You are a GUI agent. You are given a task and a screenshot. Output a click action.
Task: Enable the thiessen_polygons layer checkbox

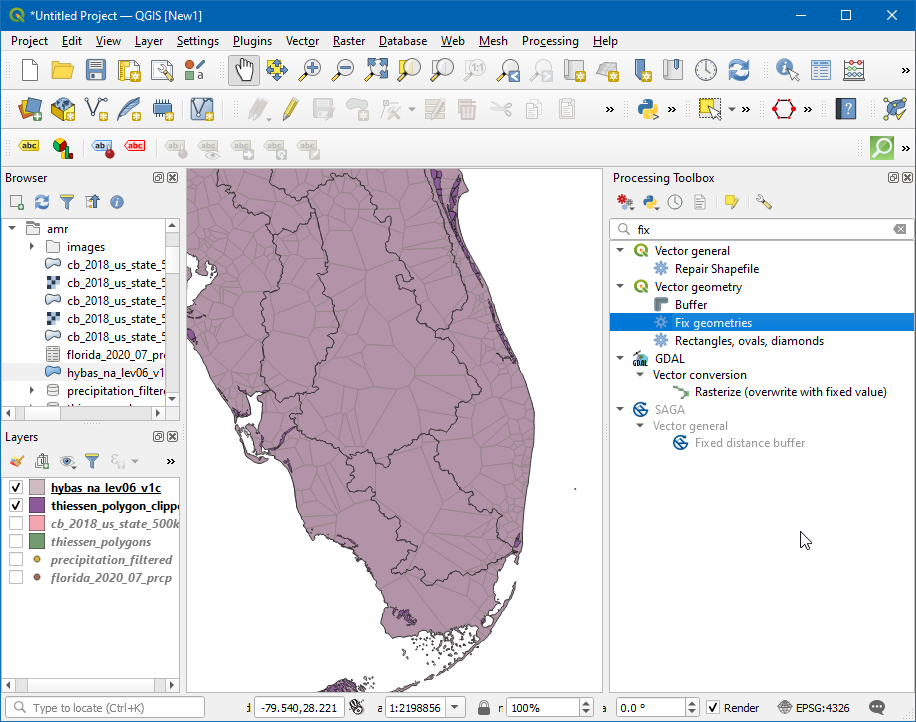(x=16, y=542)
